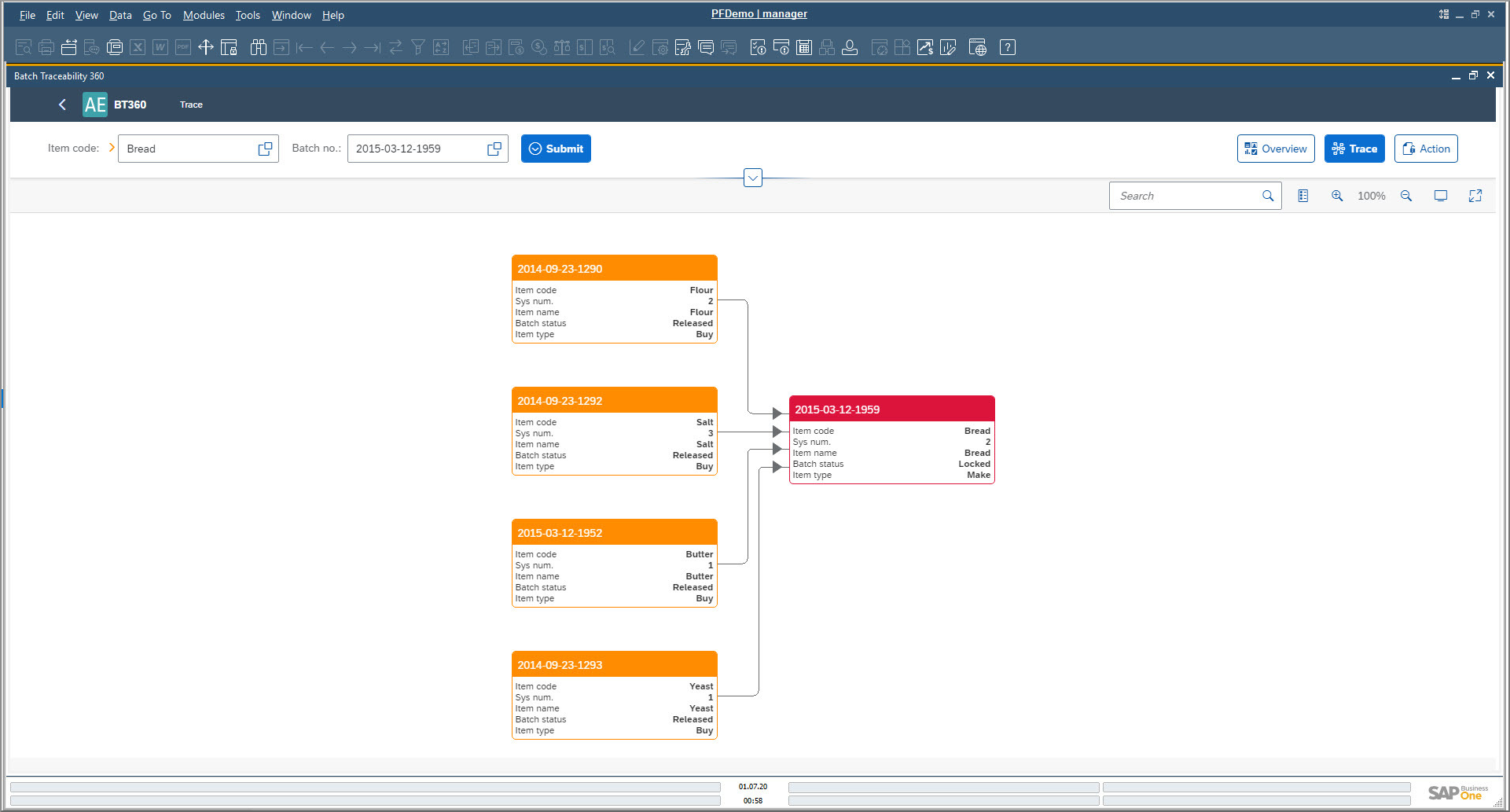
Task: Click the Submit button
Action: tap(556, 149)
